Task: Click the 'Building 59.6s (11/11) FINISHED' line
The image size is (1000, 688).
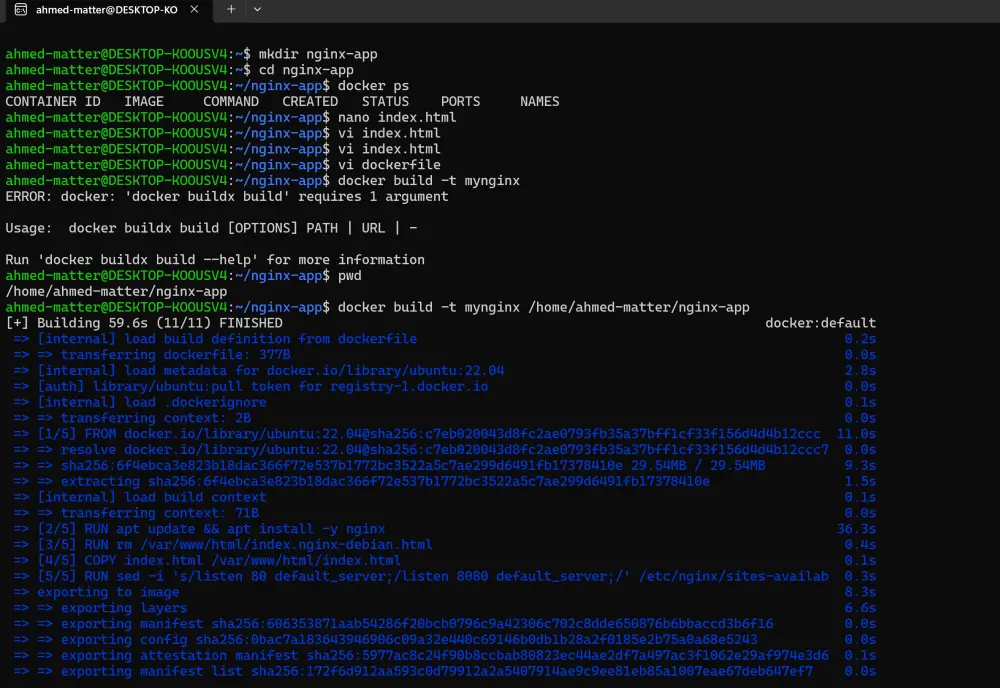Action: [144, 323]
